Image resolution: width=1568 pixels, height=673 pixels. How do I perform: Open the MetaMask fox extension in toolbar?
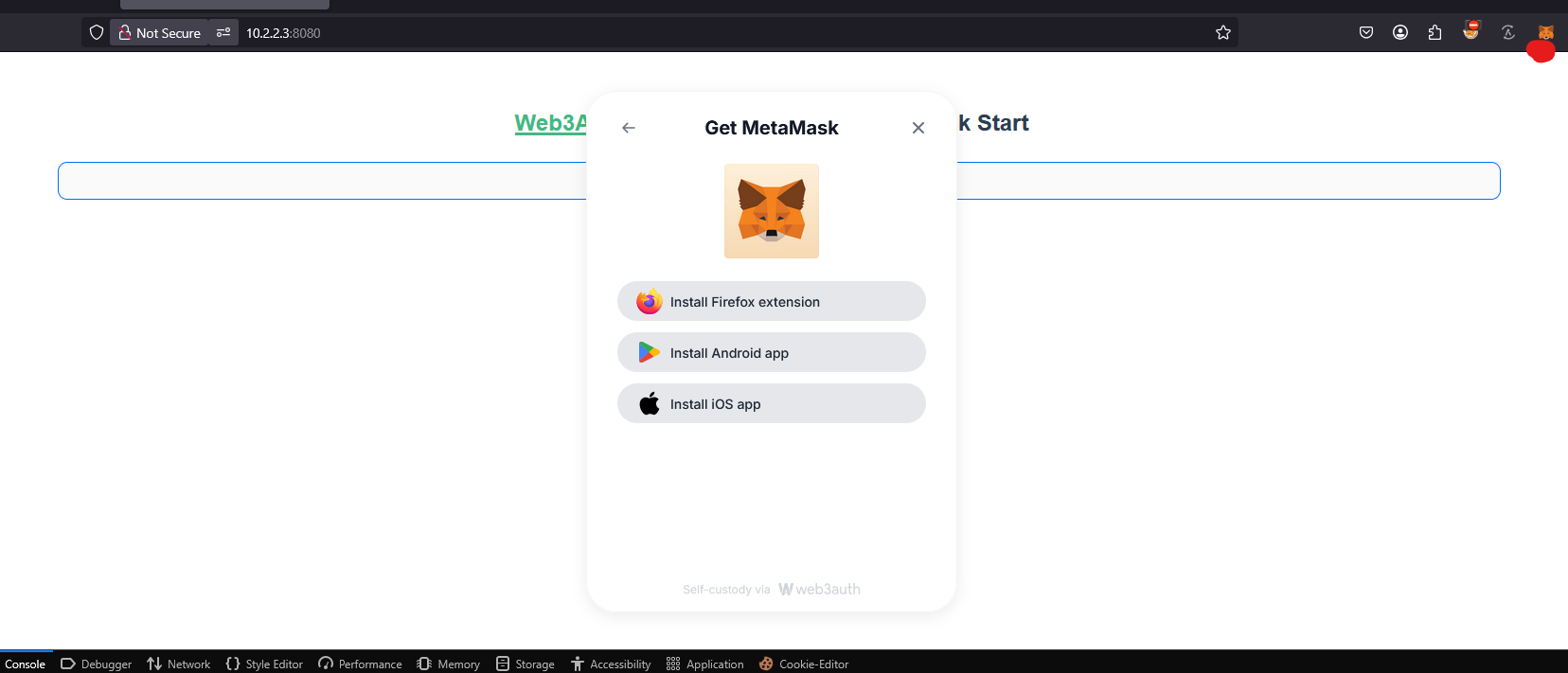[1545, 32]
